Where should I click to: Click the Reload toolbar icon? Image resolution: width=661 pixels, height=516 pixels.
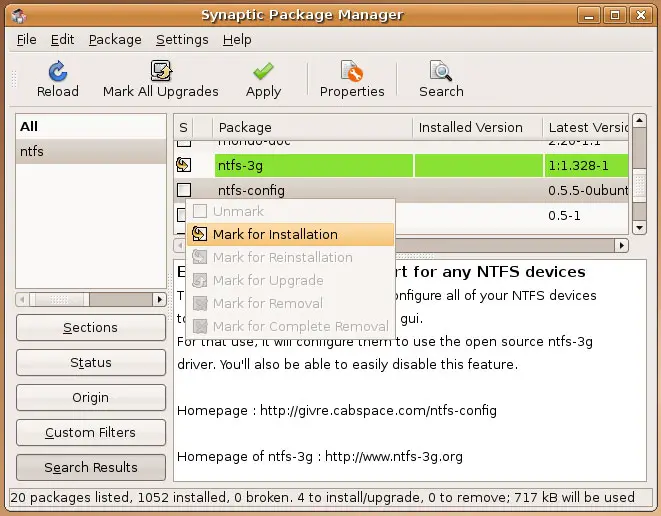[x=58, y=71]
